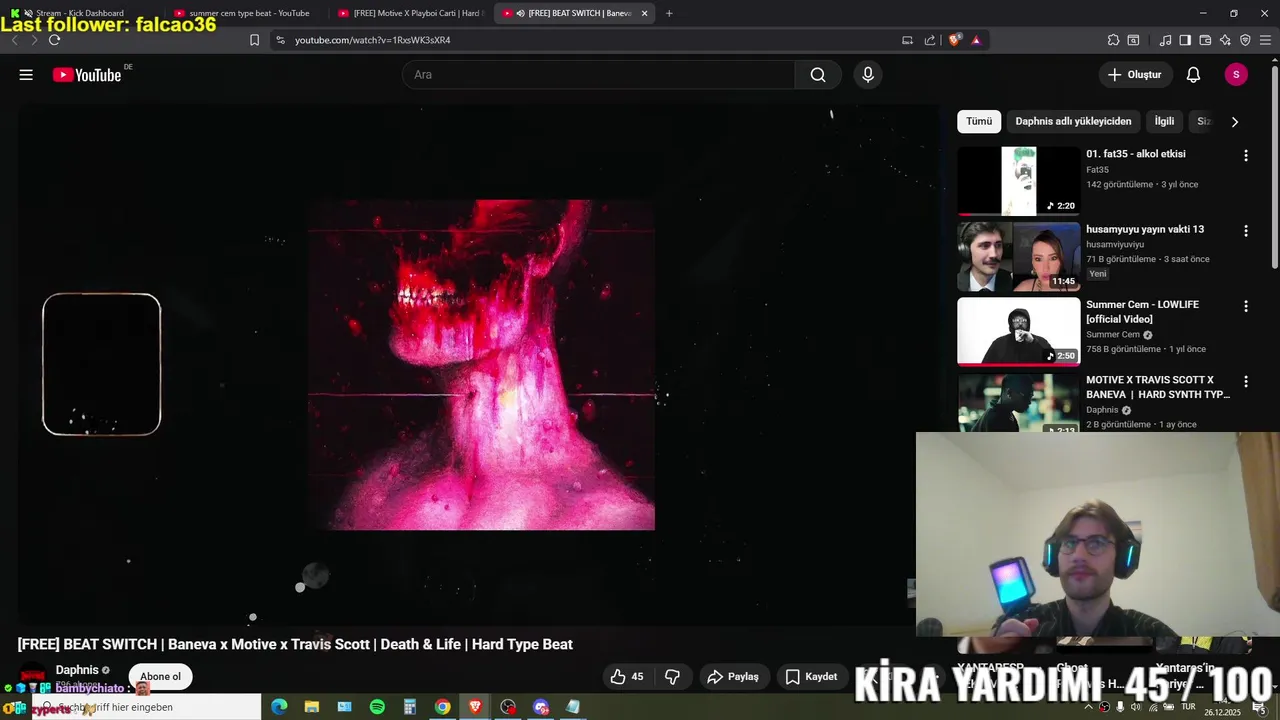The image size is (1280, 720).
Task: Reload the page
Action: click(x=54, y=40)
